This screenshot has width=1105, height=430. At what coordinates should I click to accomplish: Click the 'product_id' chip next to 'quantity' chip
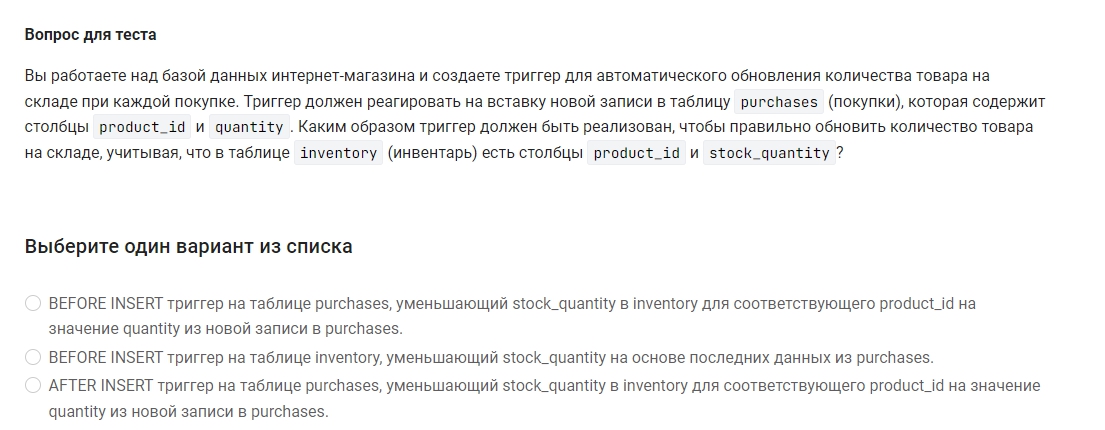[142, 127]
